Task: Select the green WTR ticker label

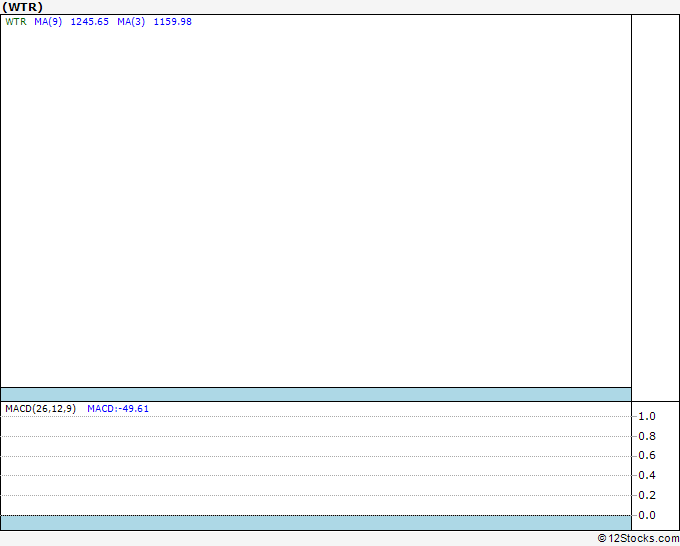Action: pos(16,22)
